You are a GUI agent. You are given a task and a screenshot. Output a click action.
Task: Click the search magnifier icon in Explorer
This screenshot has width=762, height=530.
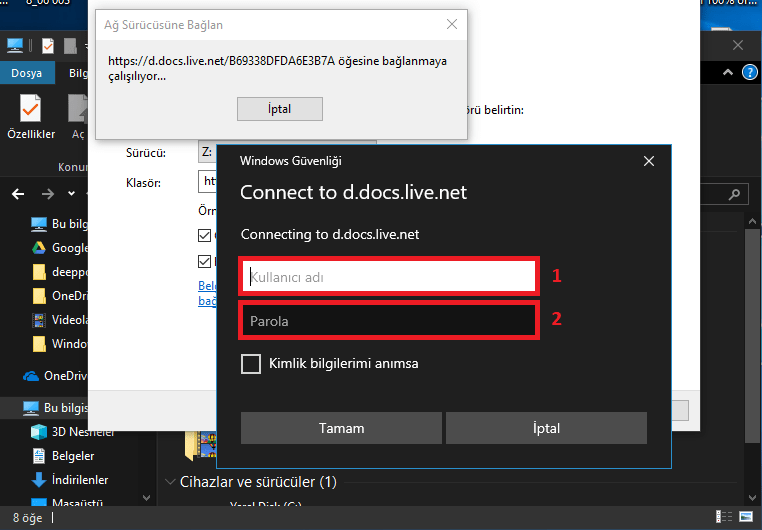[734, 194]
